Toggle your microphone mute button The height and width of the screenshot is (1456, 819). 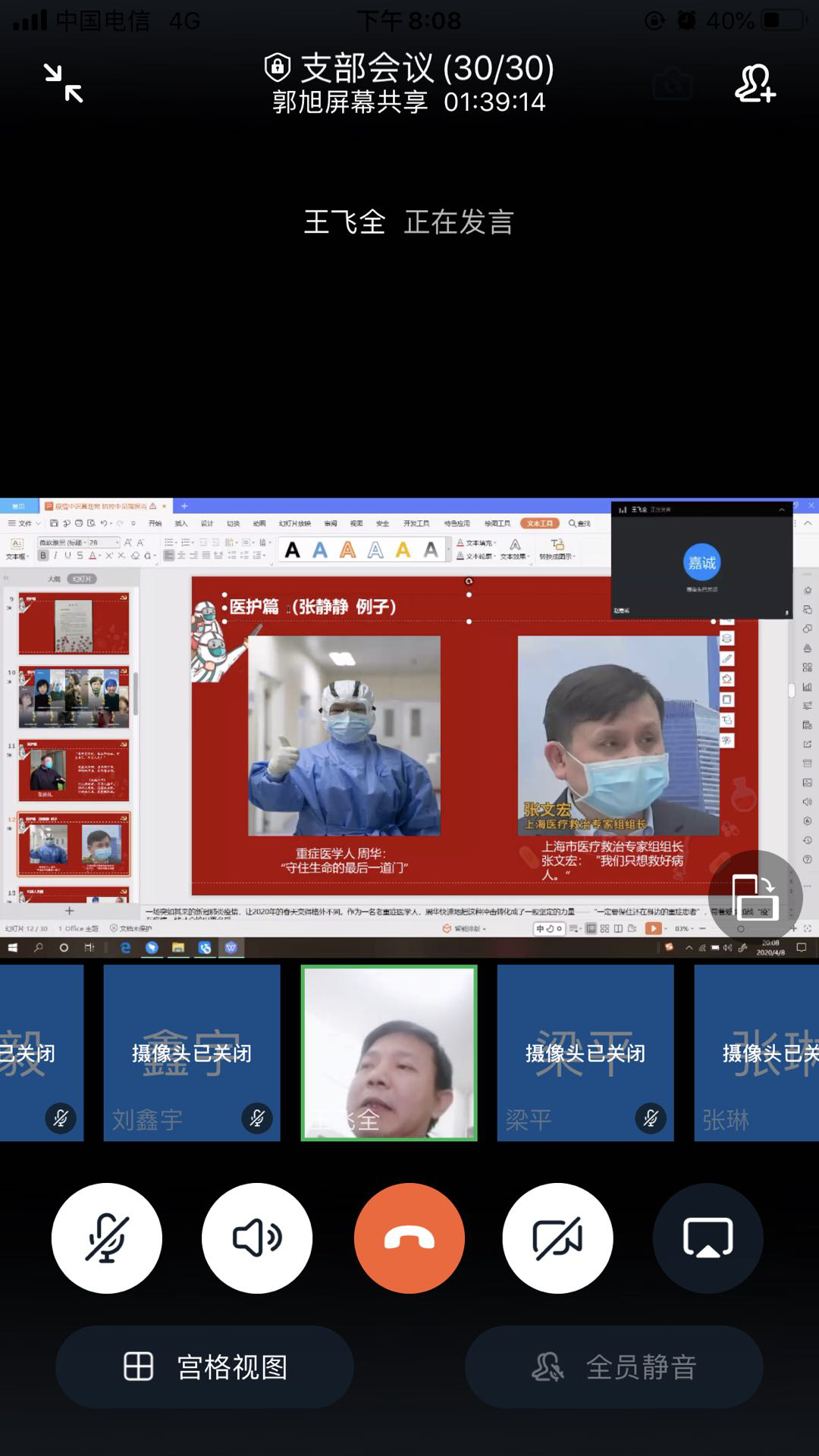pos(107,1238)
